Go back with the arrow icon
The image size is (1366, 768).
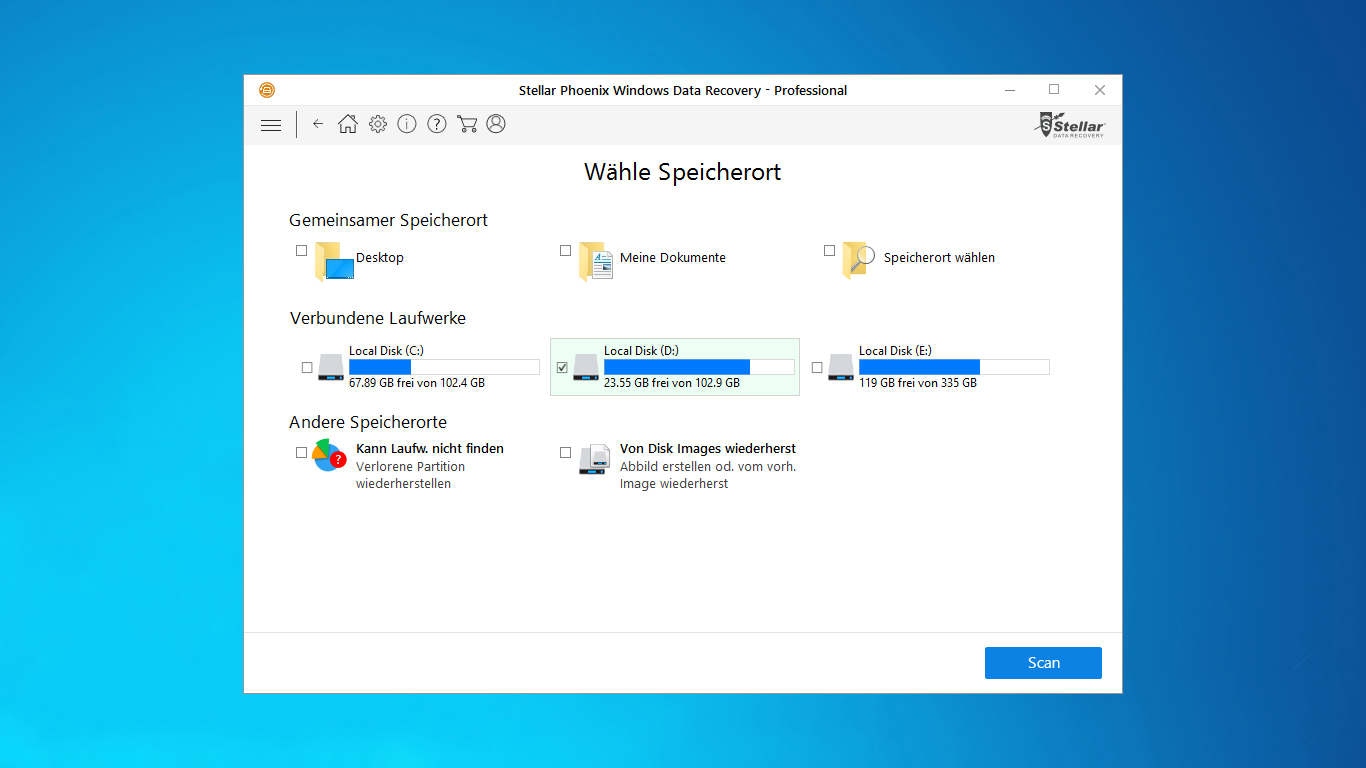(x=318, y=124)
